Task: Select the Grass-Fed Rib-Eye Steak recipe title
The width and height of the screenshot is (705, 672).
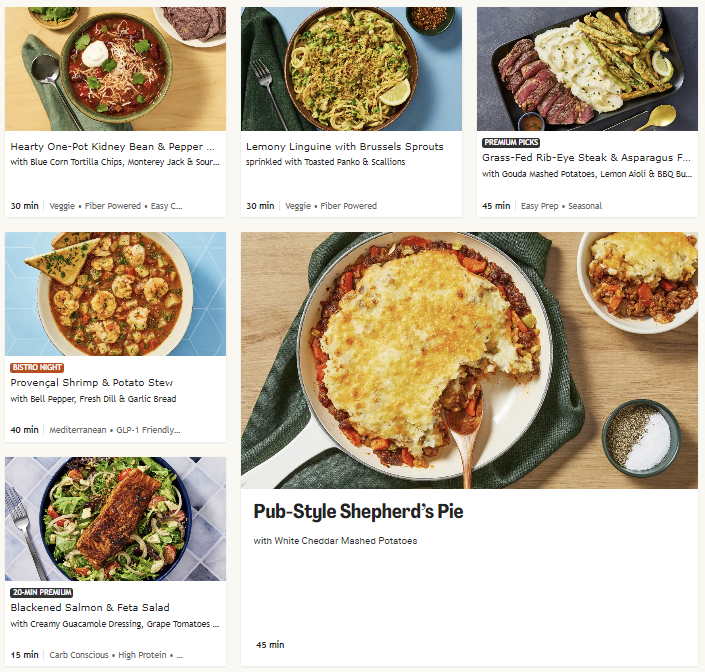Action: 586,158
